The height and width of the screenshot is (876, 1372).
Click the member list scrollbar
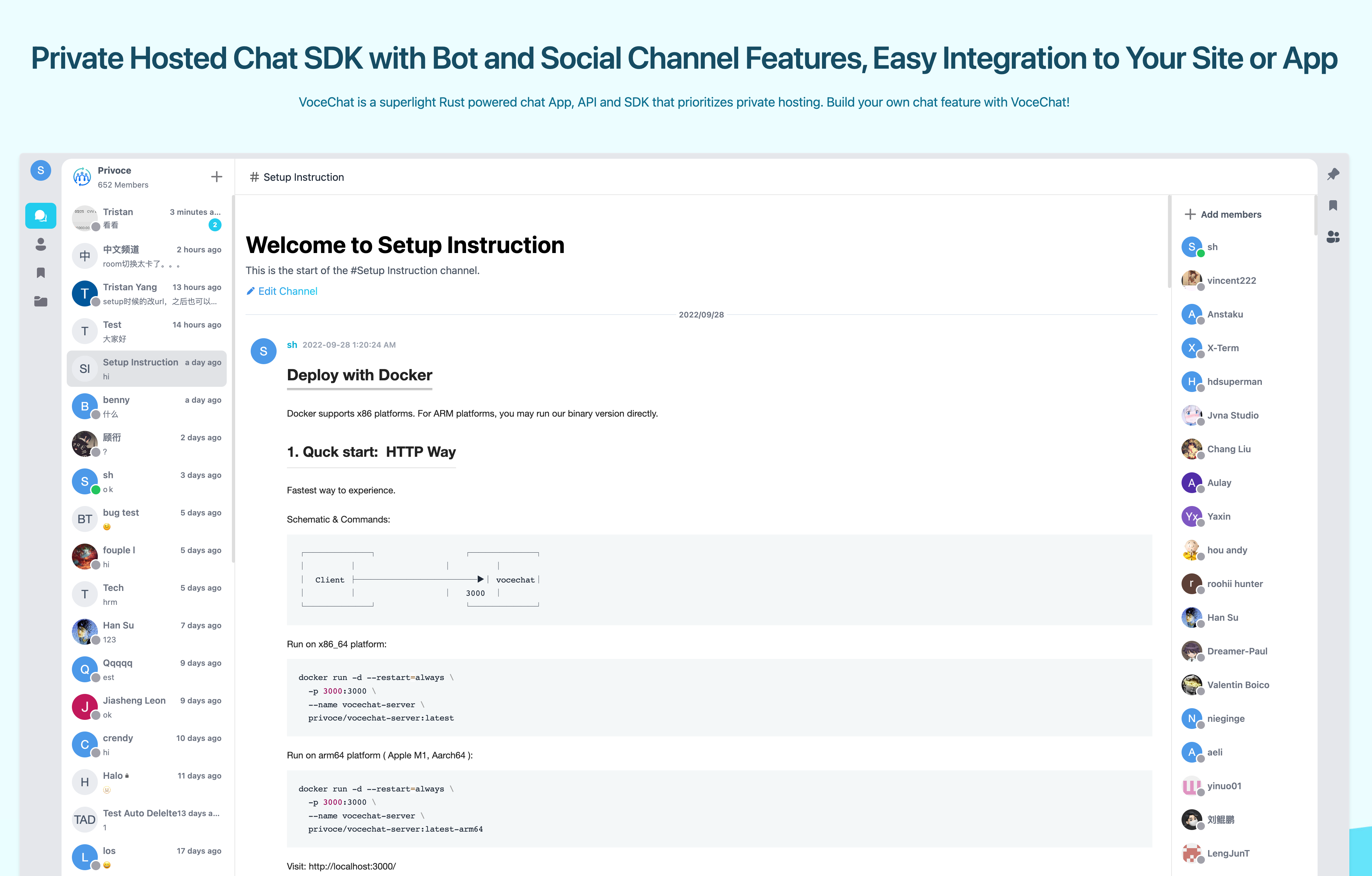click(x=1316, y=215)
